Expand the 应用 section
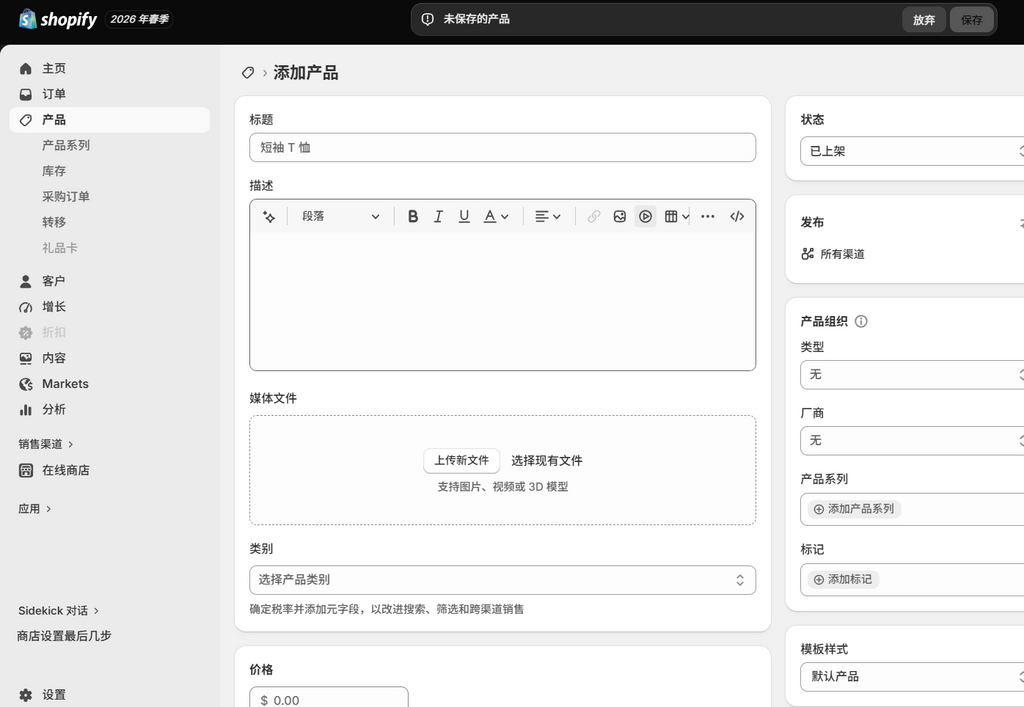1024x707 pixels. 35,509
